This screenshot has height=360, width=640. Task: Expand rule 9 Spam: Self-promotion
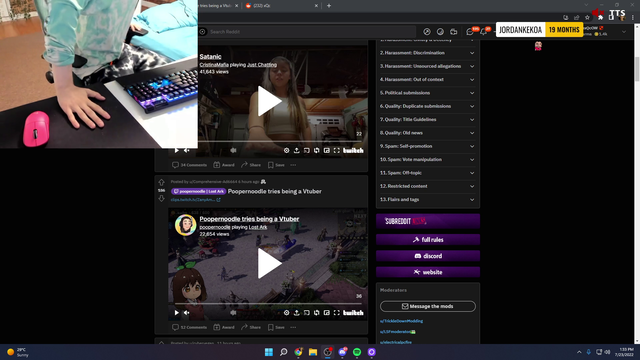point(427,146)
